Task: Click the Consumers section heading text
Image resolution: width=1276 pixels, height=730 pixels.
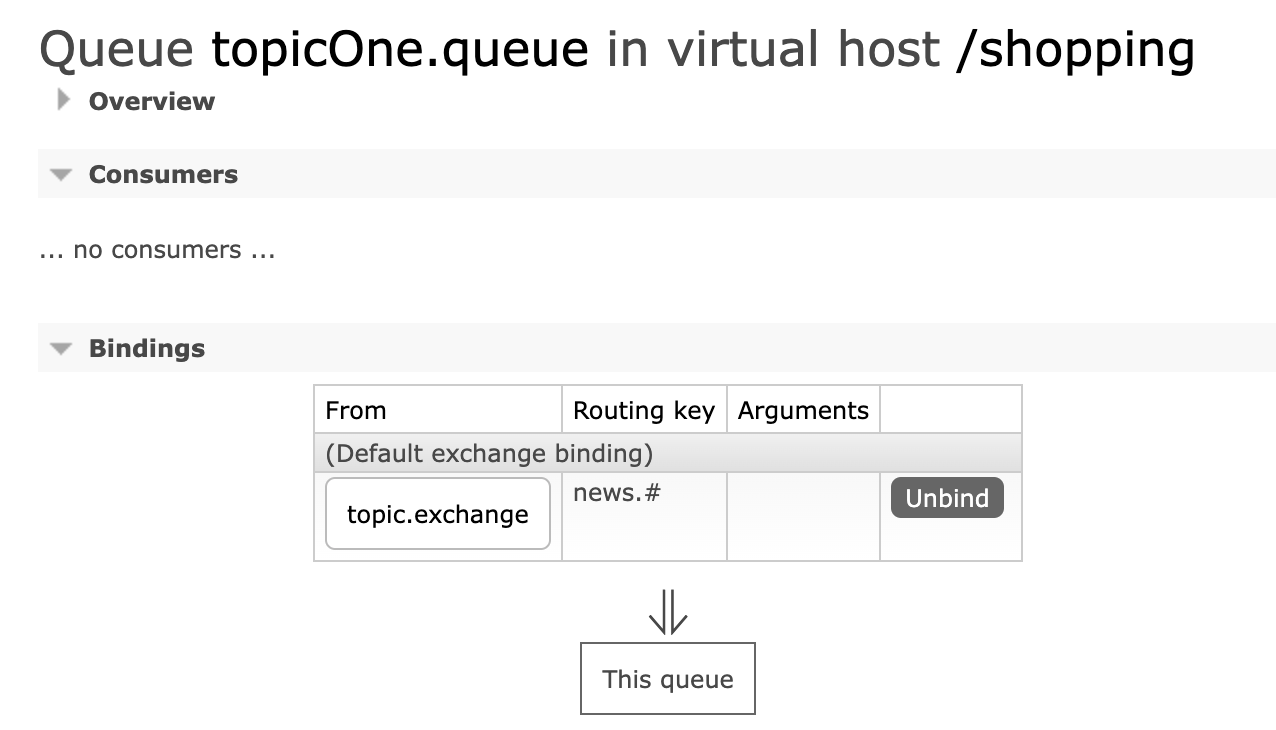Action: pos(163,174)
